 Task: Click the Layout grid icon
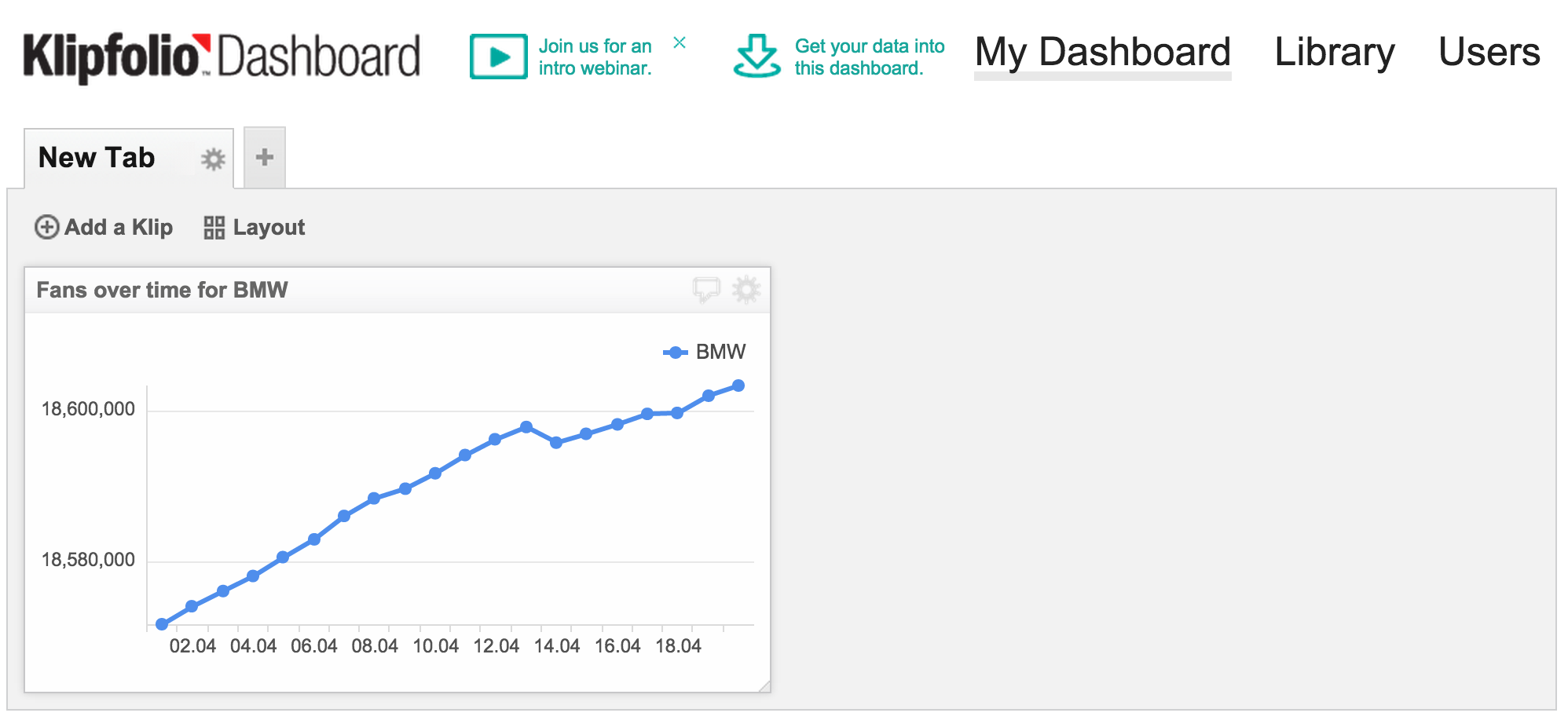pyautogui.click(x=214, y=228)
